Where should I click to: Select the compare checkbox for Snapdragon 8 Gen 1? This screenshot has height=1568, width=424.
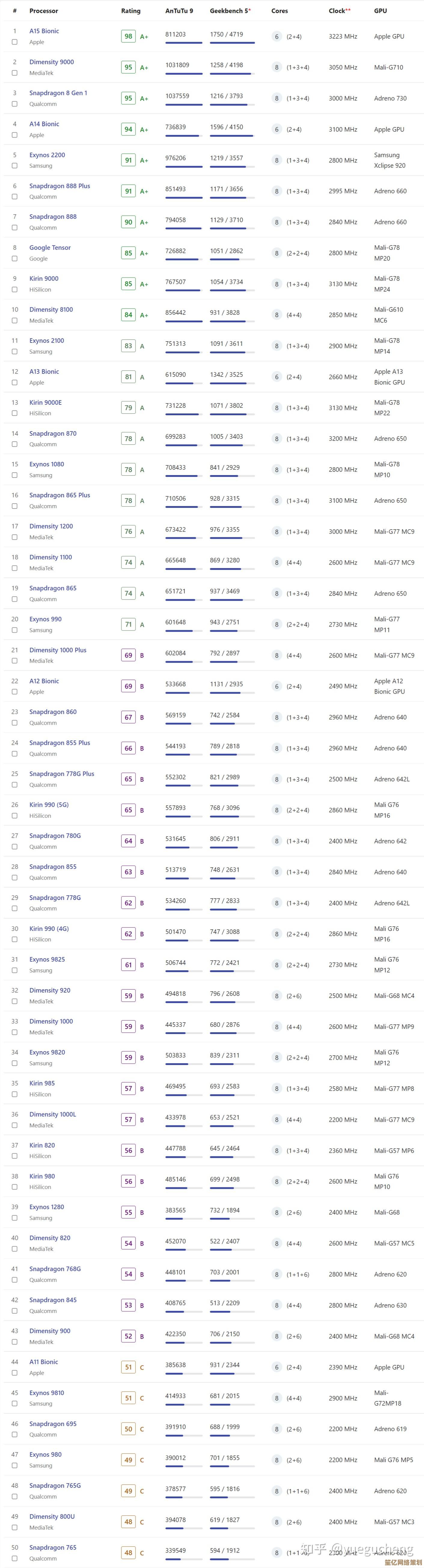[15, 104]
